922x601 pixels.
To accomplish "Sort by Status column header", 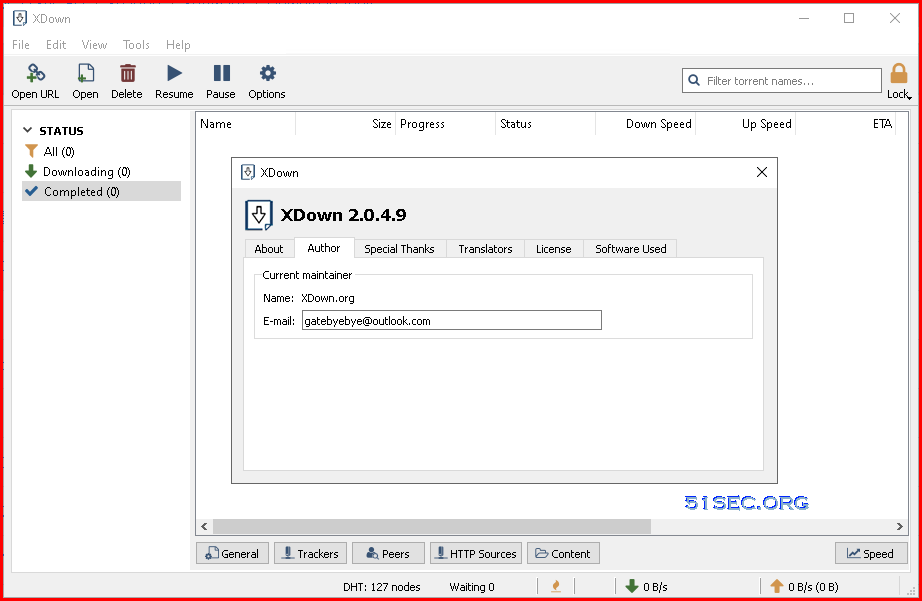I will click(546, 123).
